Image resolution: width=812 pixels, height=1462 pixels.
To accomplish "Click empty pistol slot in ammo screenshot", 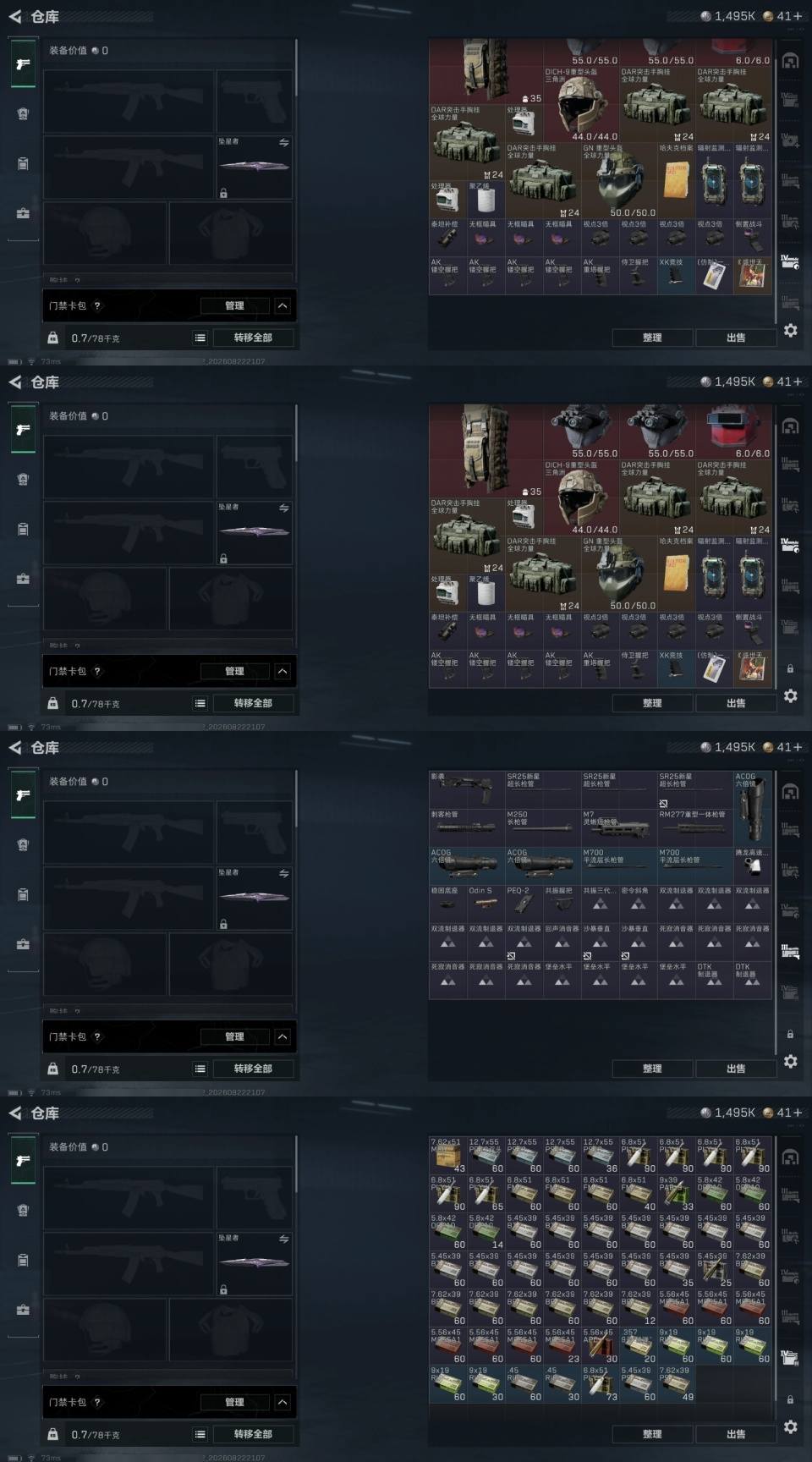I will point(255,1198).
